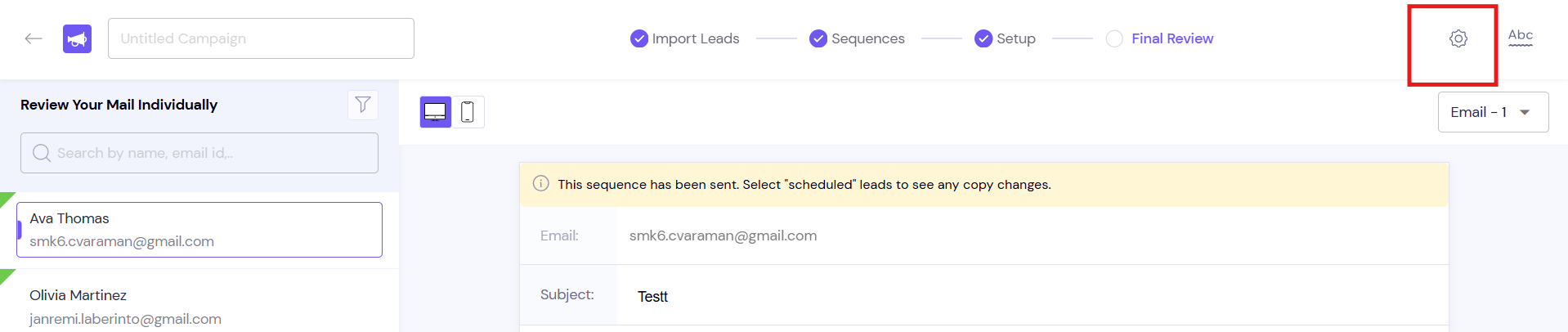Select the Olivia Martinez lead
The image size is (1568, 332).
tap(199, 307)
